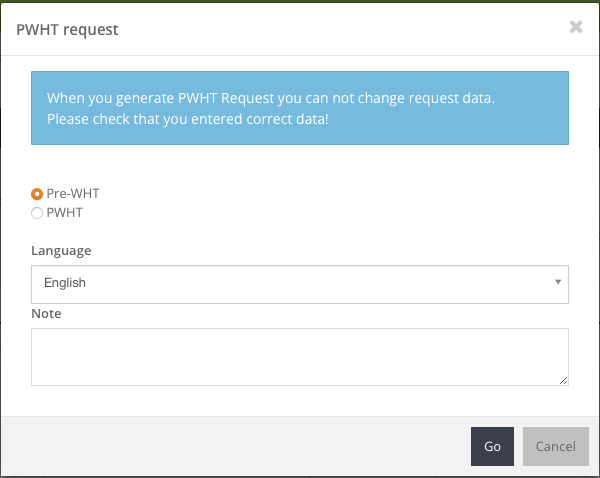Click the blue warning info box
Screen dimensions: 600x478
[299, 109]
